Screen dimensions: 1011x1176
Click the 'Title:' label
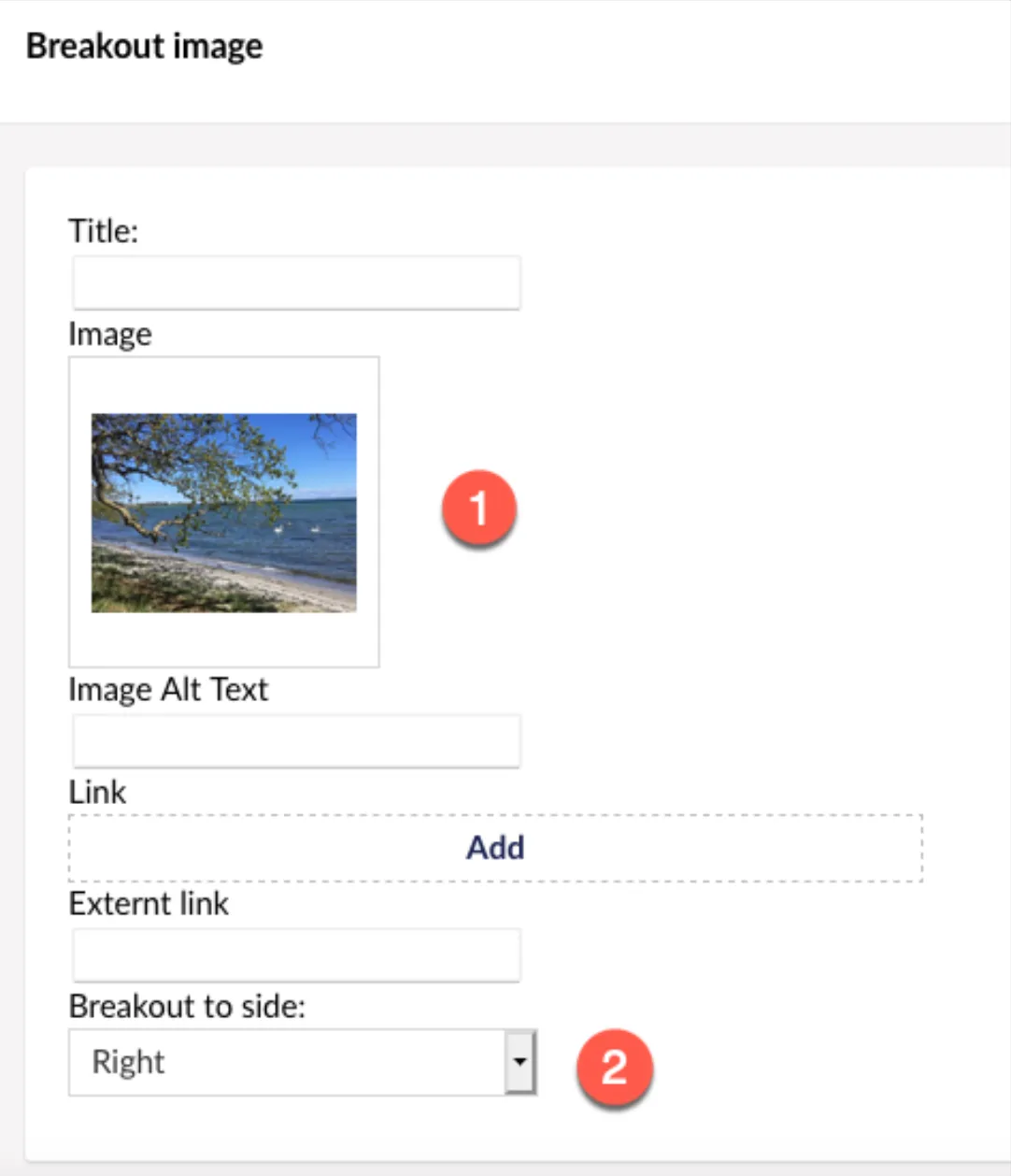(104, 231)
